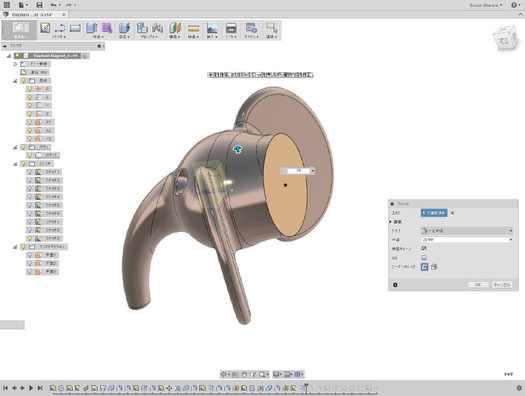
Task: Open the 修正 toolbar dropdown menu
Action: [125, 36]
